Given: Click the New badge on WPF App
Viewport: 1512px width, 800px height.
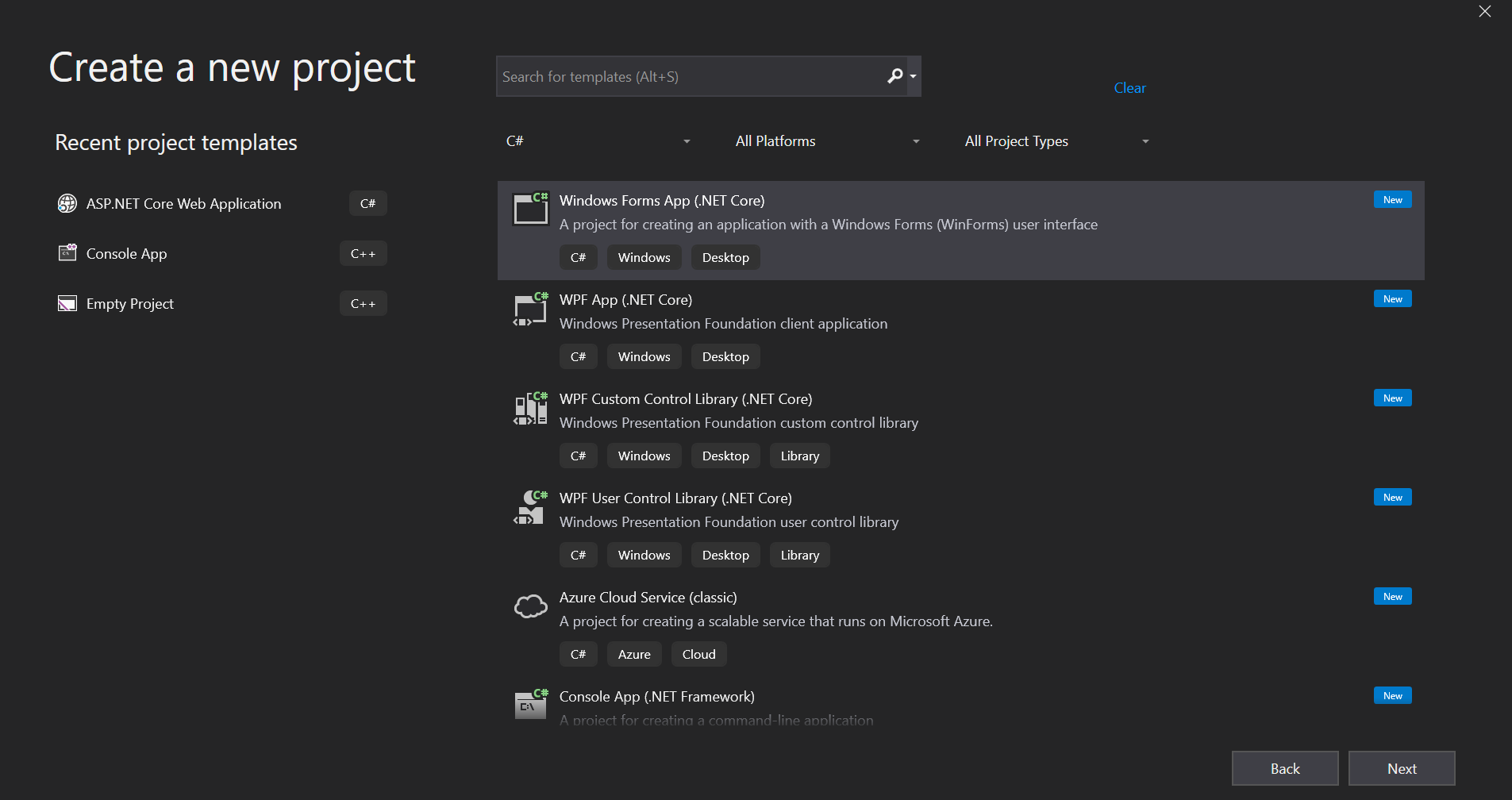Looking at the screenshot, I should pyautogui.click(x=1393, y=299).
